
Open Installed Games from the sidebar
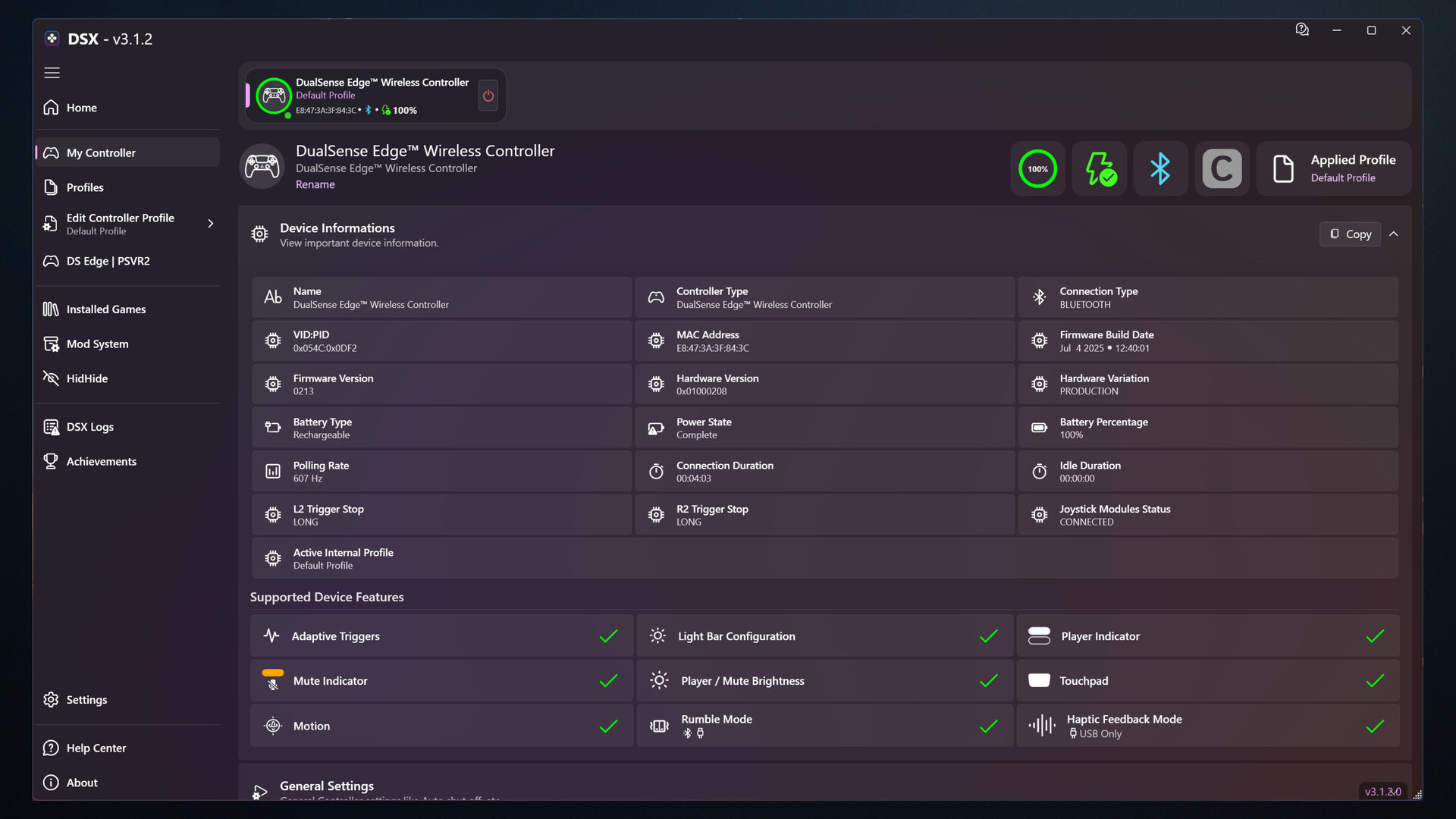[105, 309]
